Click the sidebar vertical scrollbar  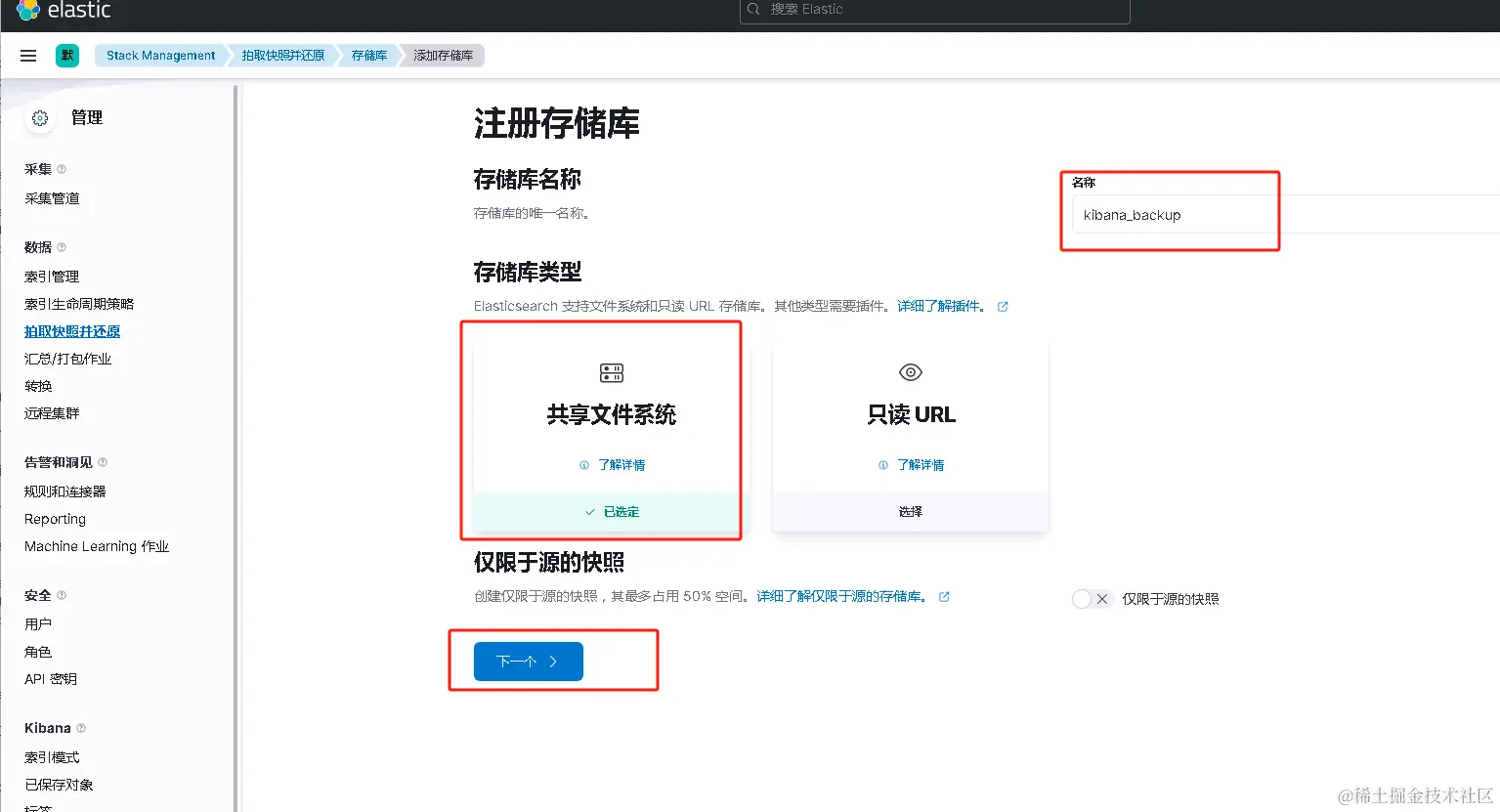(236, 448)
